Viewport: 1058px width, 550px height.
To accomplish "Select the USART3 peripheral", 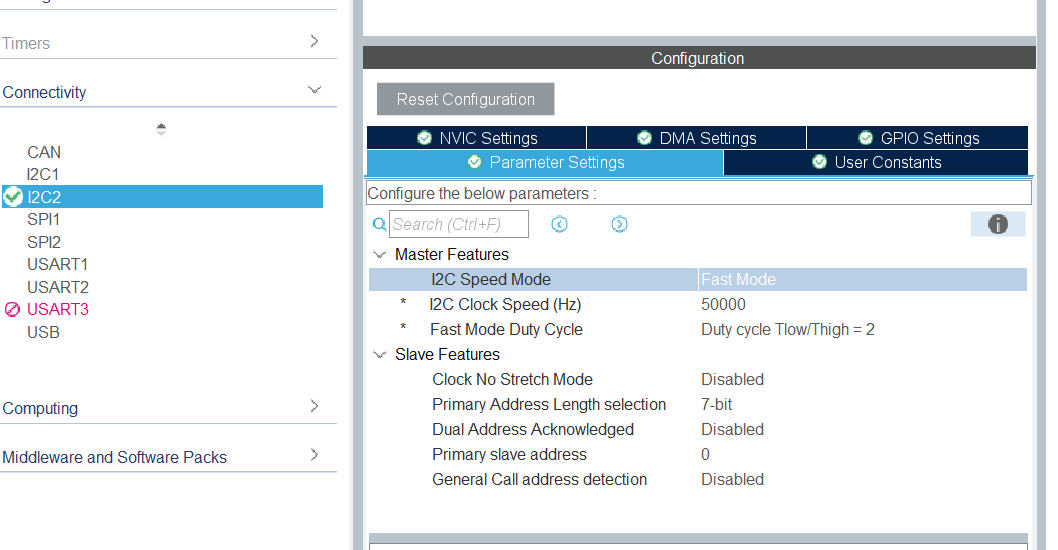I will pos(58,310).
